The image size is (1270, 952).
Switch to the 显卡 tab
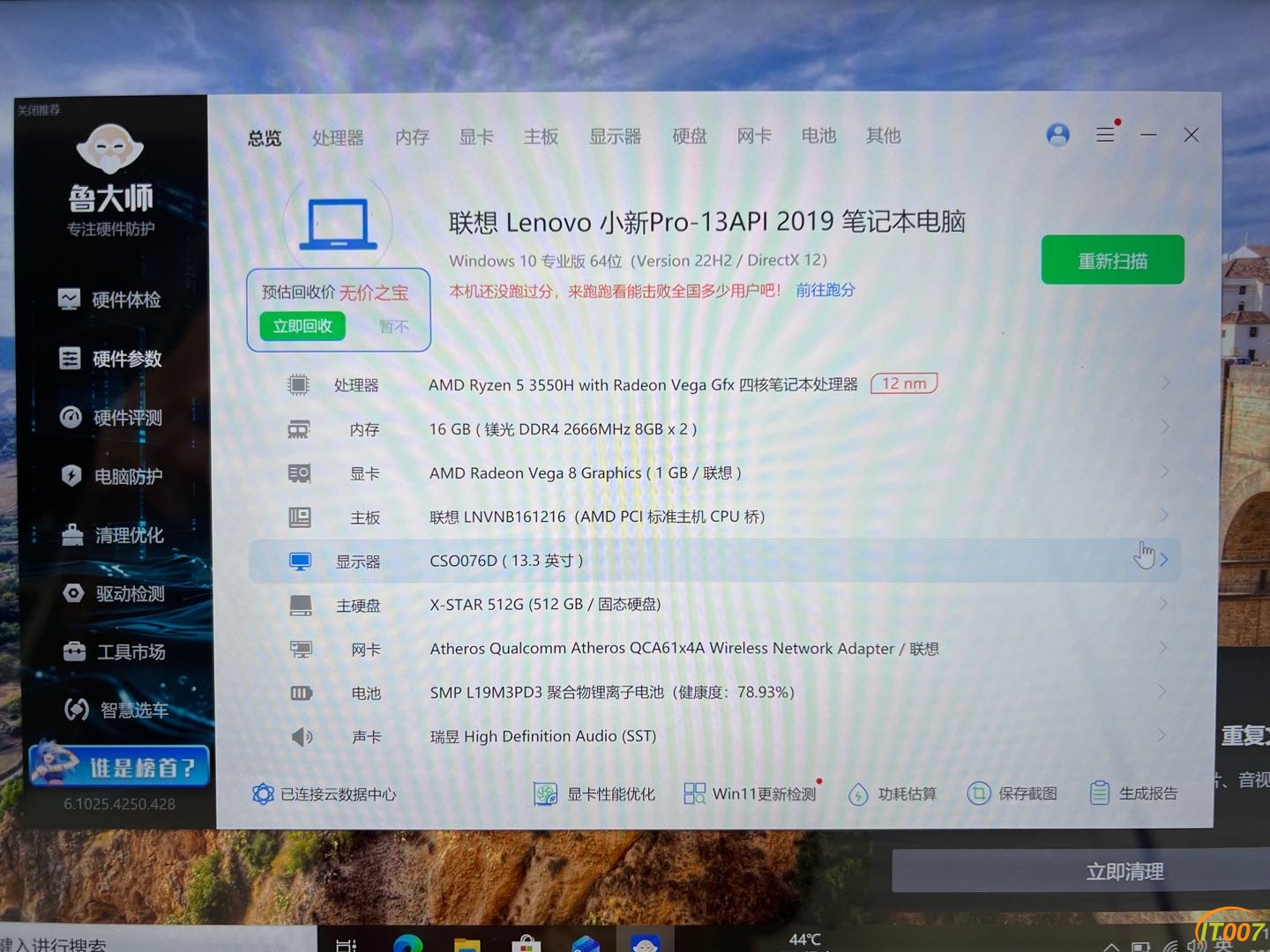[476, 137]
